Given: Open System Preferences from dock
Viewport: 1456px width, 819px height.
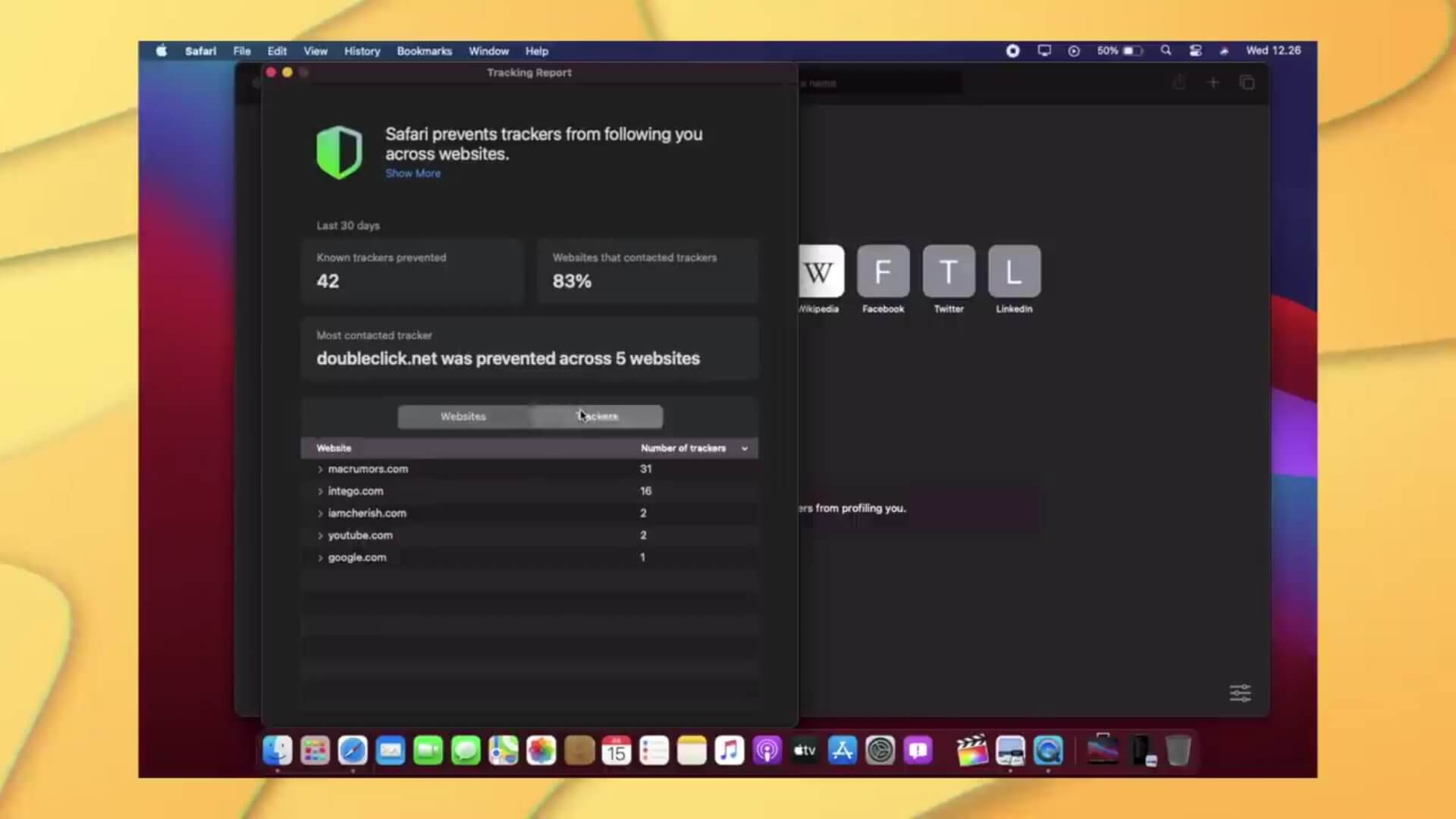Looking at the screenshot, I should pos(880,751).
